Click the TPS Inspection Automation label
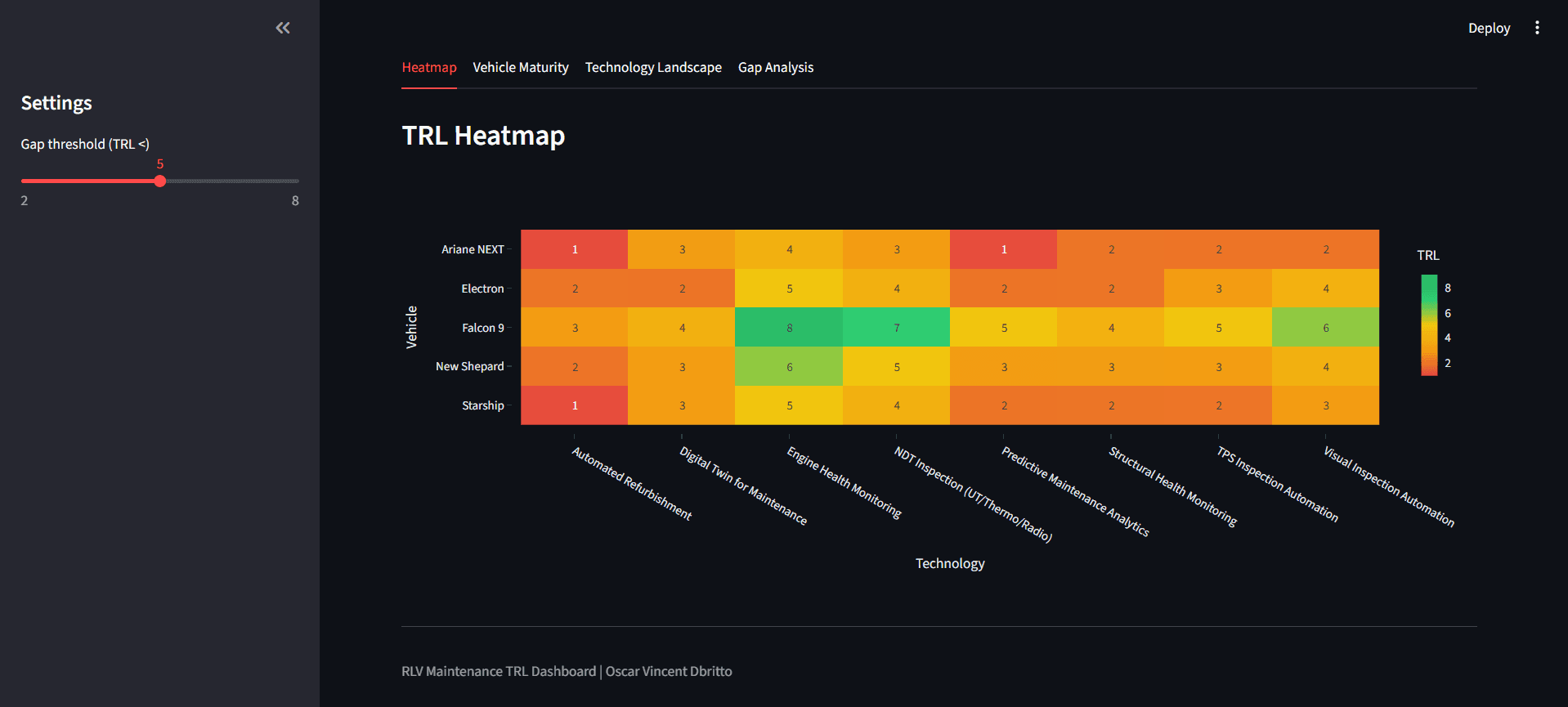 click(x=1277, y=484)
